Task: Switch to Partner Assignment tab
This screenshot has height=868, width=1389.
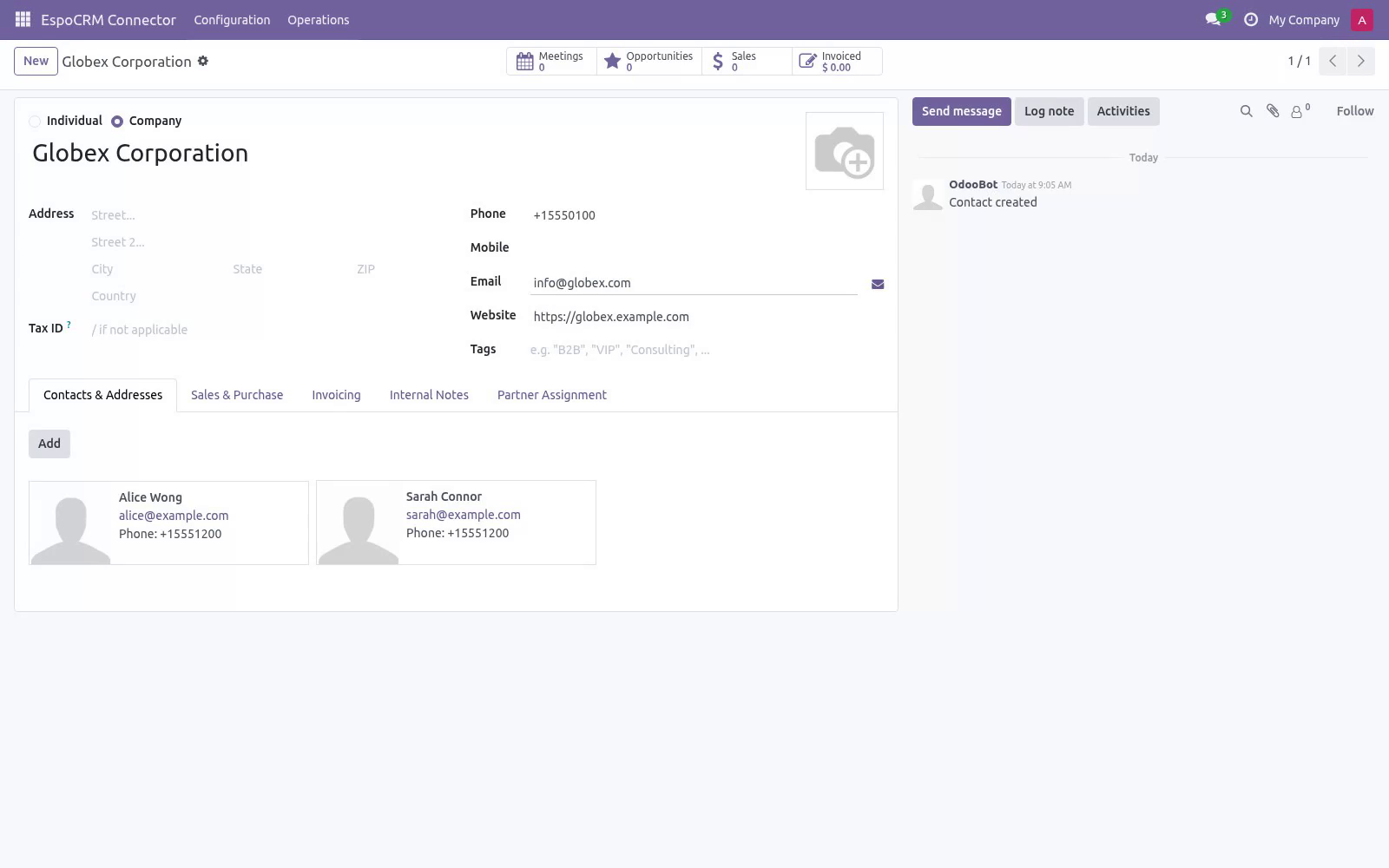Action: pyautogui.click(x=552, y=395)
